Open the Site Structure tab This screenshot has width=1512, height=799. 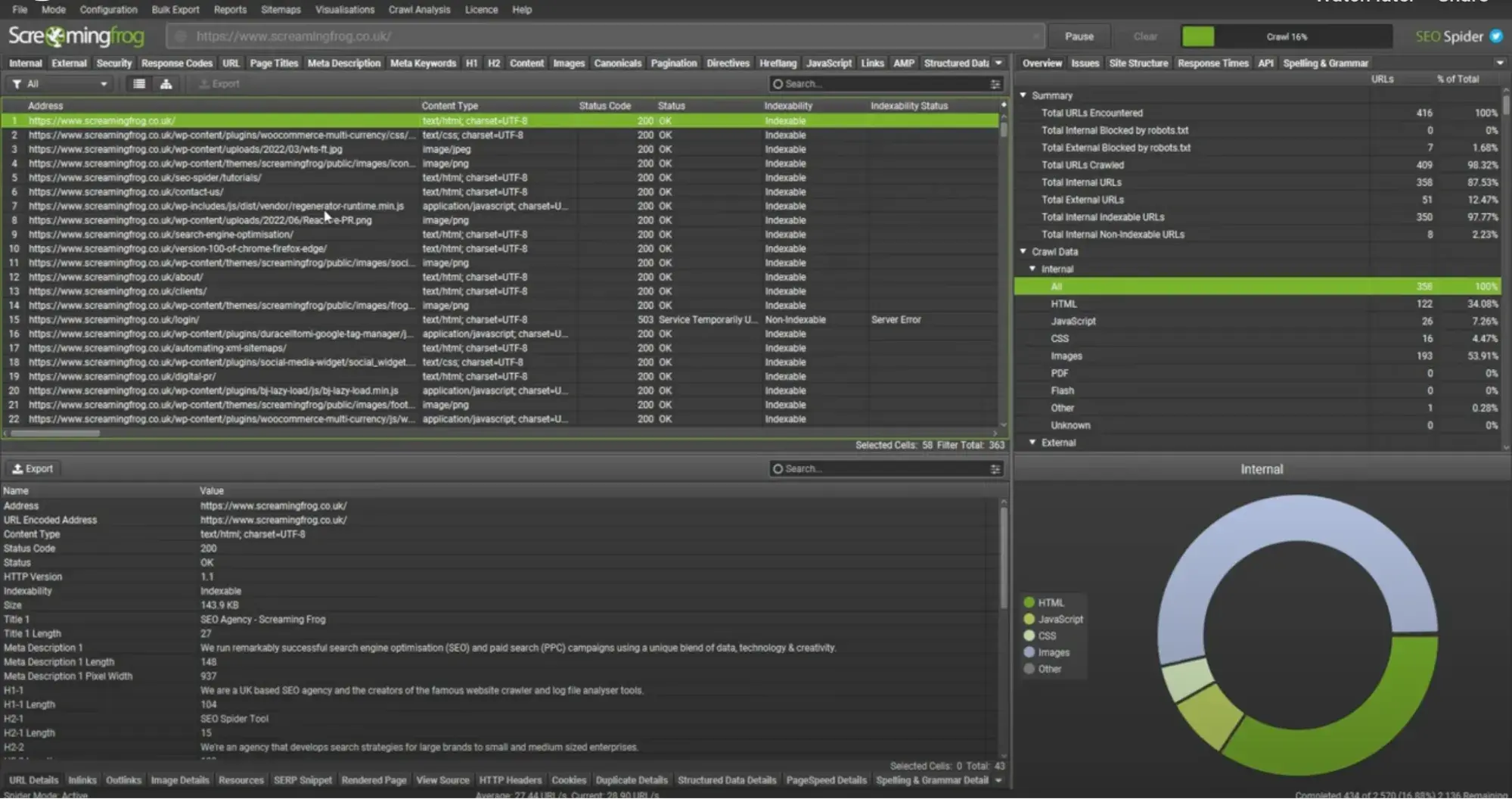[1138, 64]
